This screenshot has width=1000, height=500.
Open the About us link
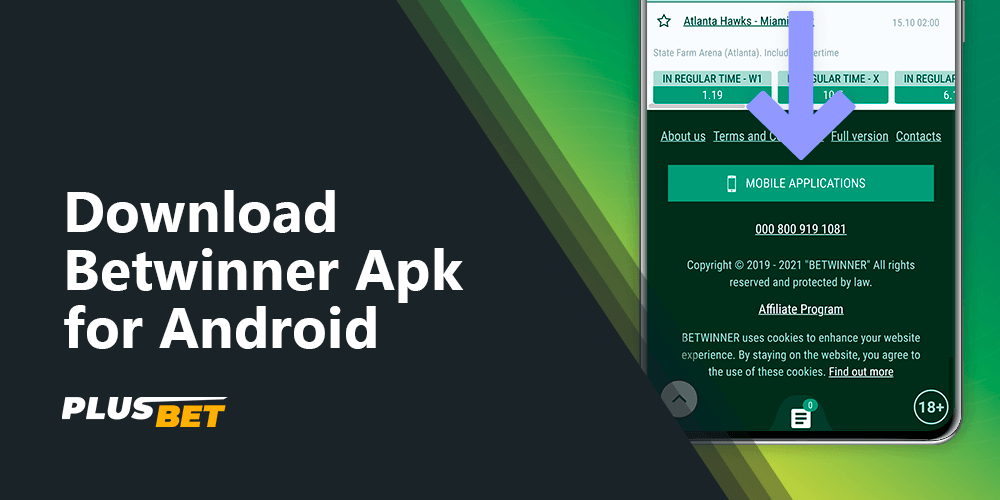point(683,136)
